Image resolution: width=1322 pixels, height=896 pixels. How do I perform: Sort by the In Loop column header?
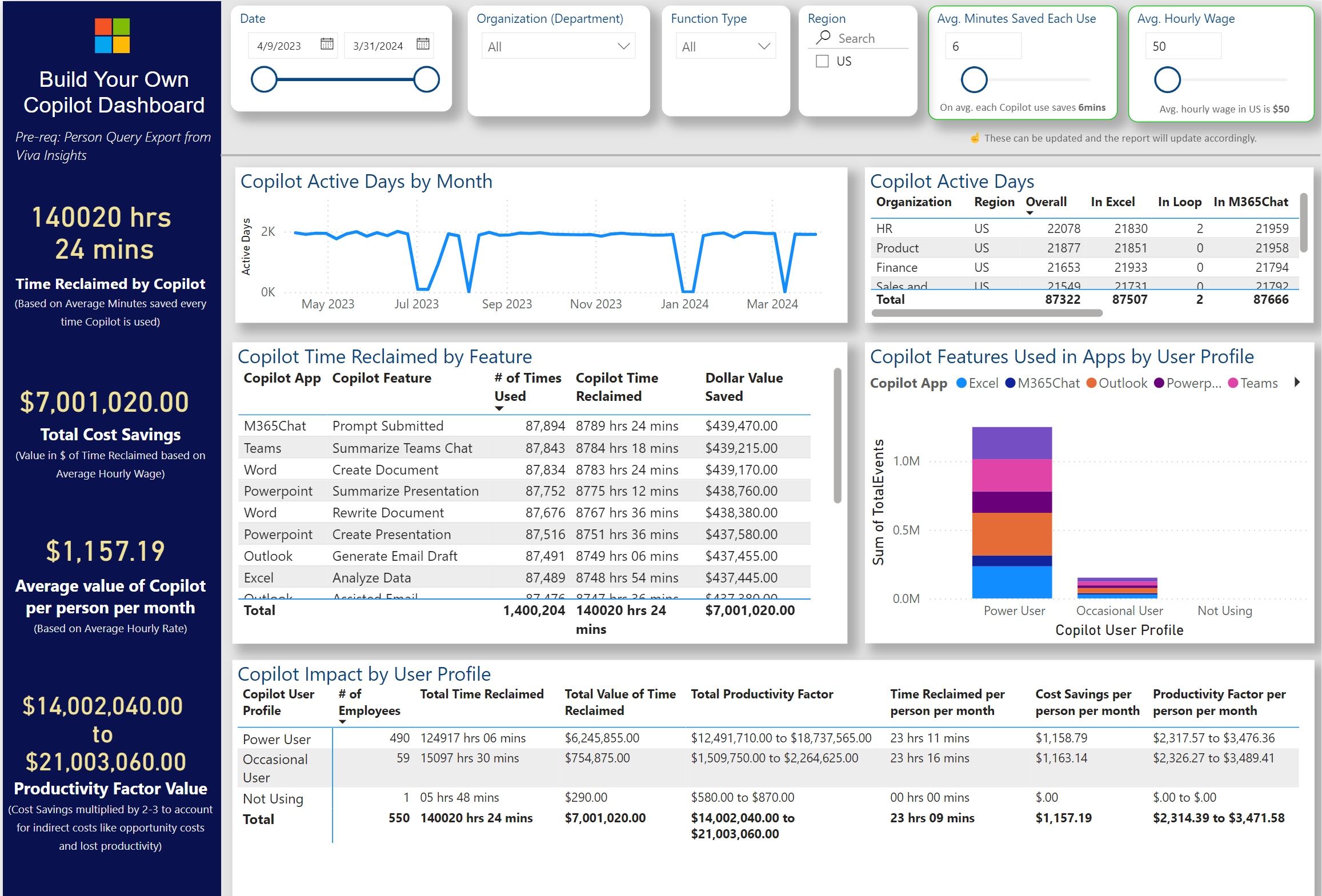(1180, 202)
